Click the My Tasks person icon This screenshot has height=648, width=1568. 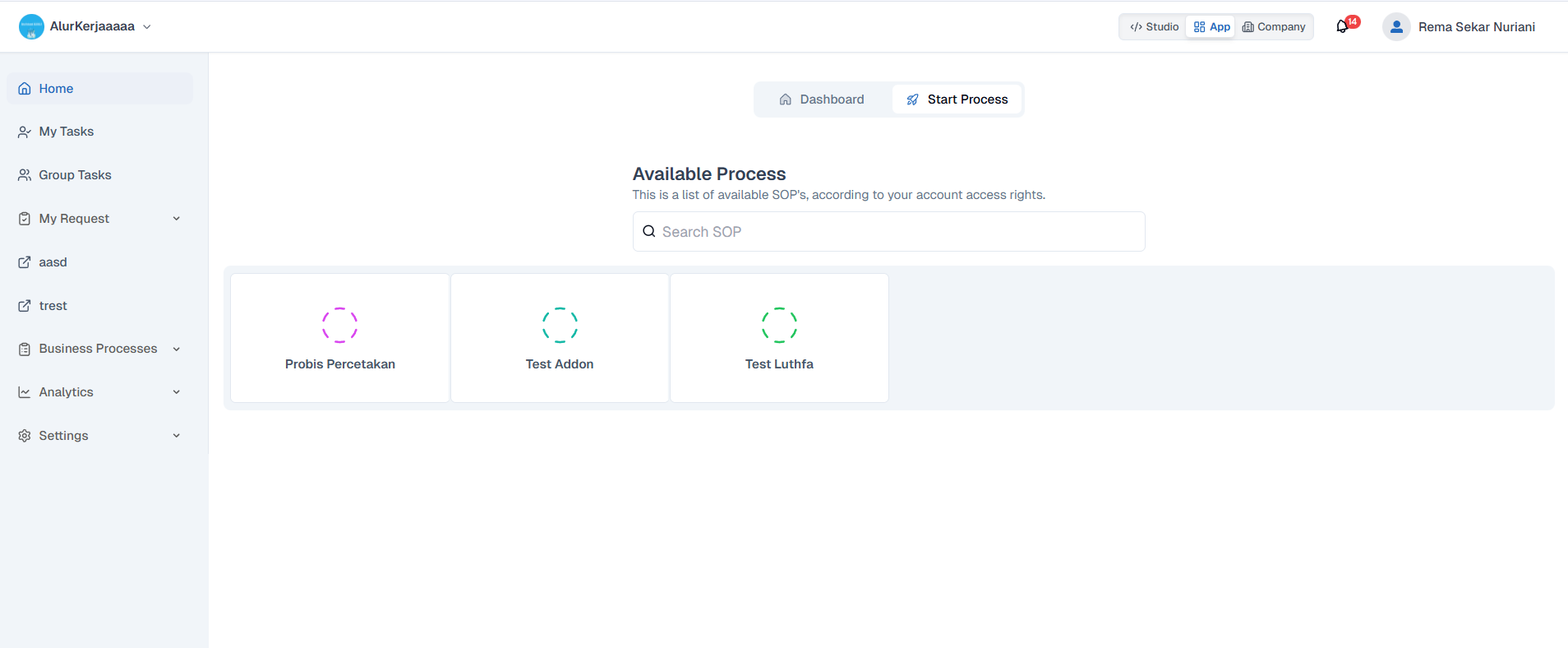(25, 132)
